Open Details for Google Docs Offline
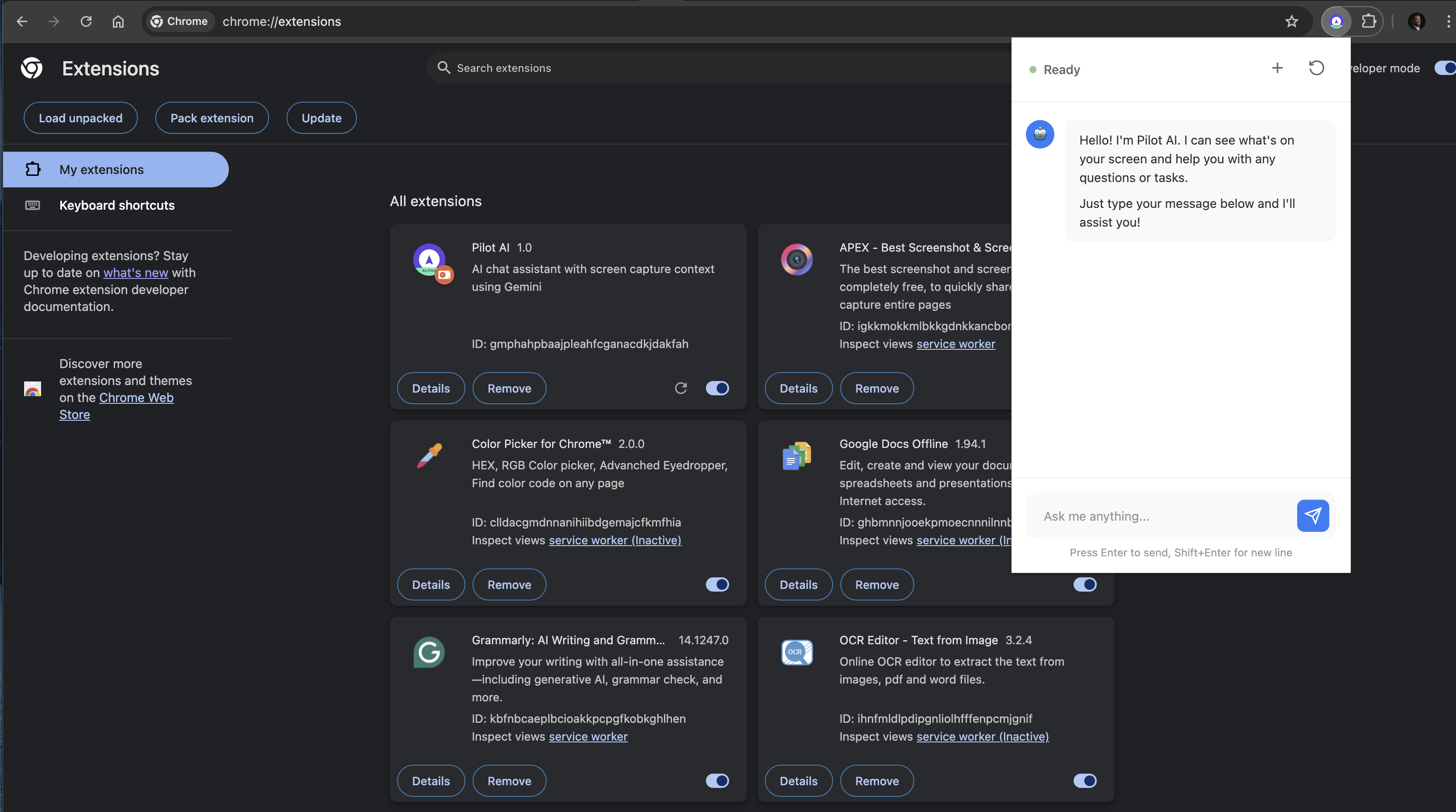The height and width of the screenshot is (812, 1456). click(x=798, y=584)
